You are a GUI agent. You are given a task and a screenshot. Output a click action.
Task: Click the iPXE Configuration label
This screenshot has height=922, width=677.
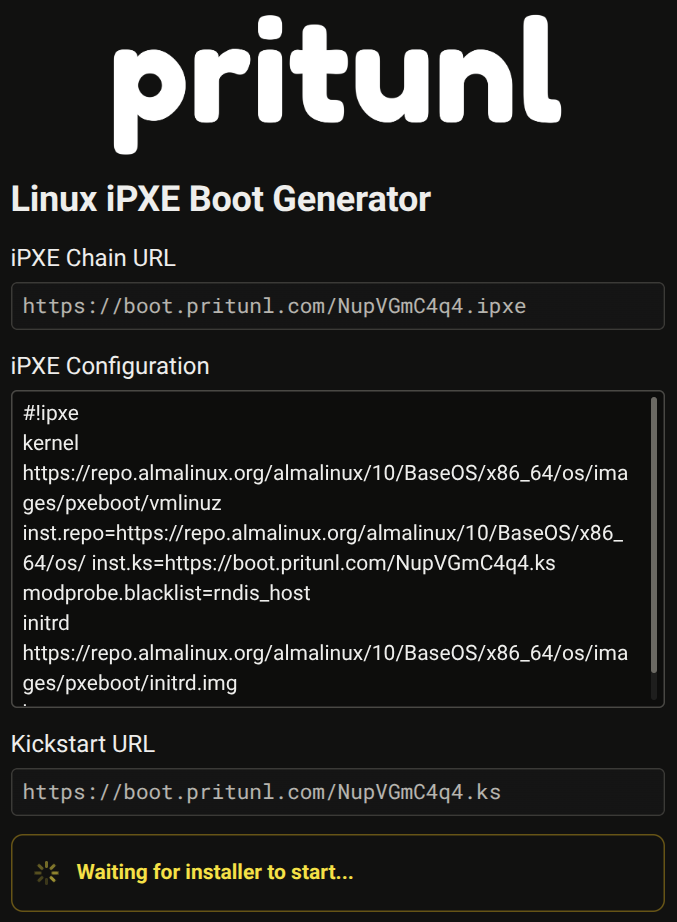pyautogui.click(x=110, y=366)
